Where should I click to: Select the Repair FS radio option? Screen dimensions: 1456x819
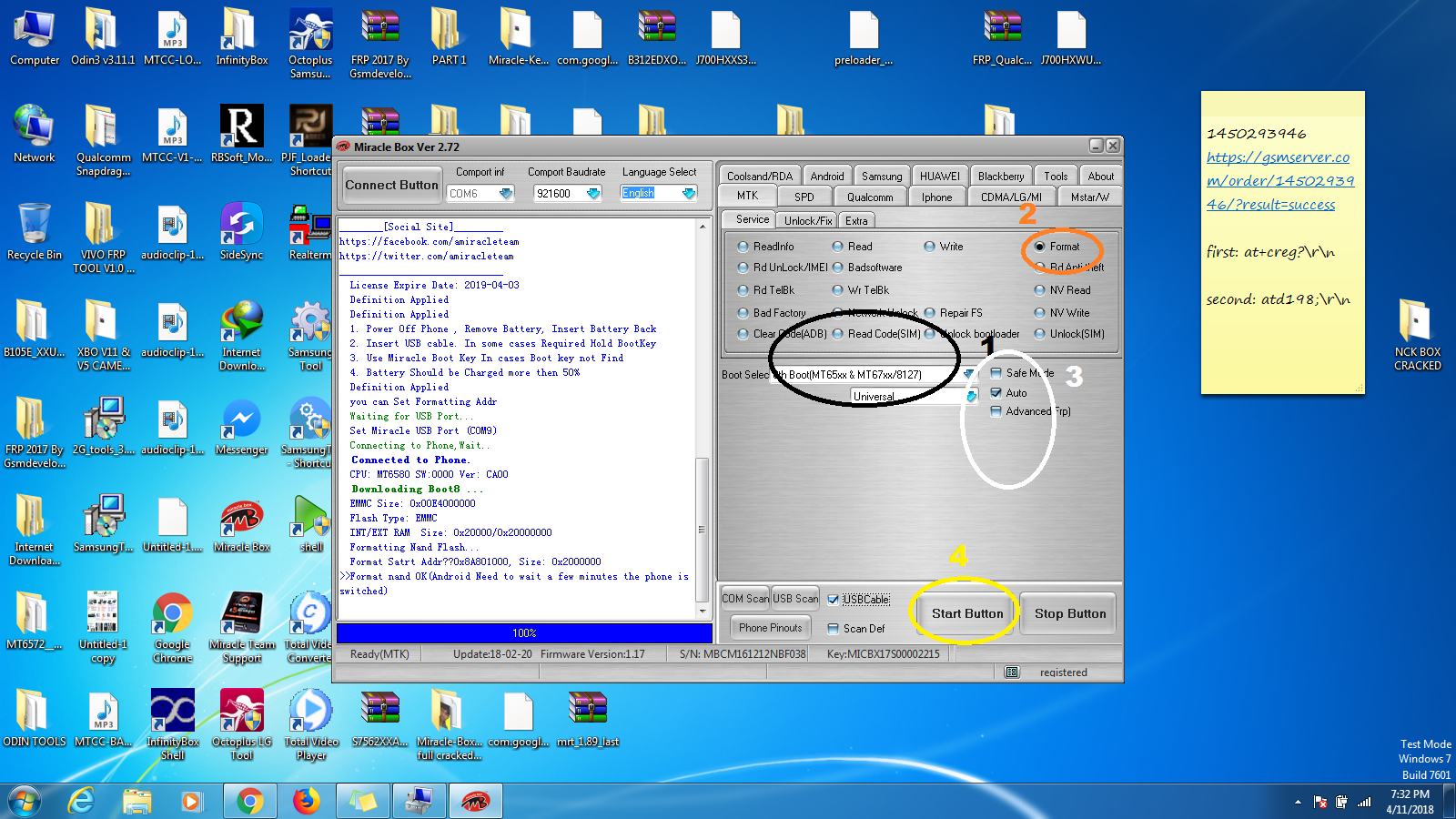954,313
